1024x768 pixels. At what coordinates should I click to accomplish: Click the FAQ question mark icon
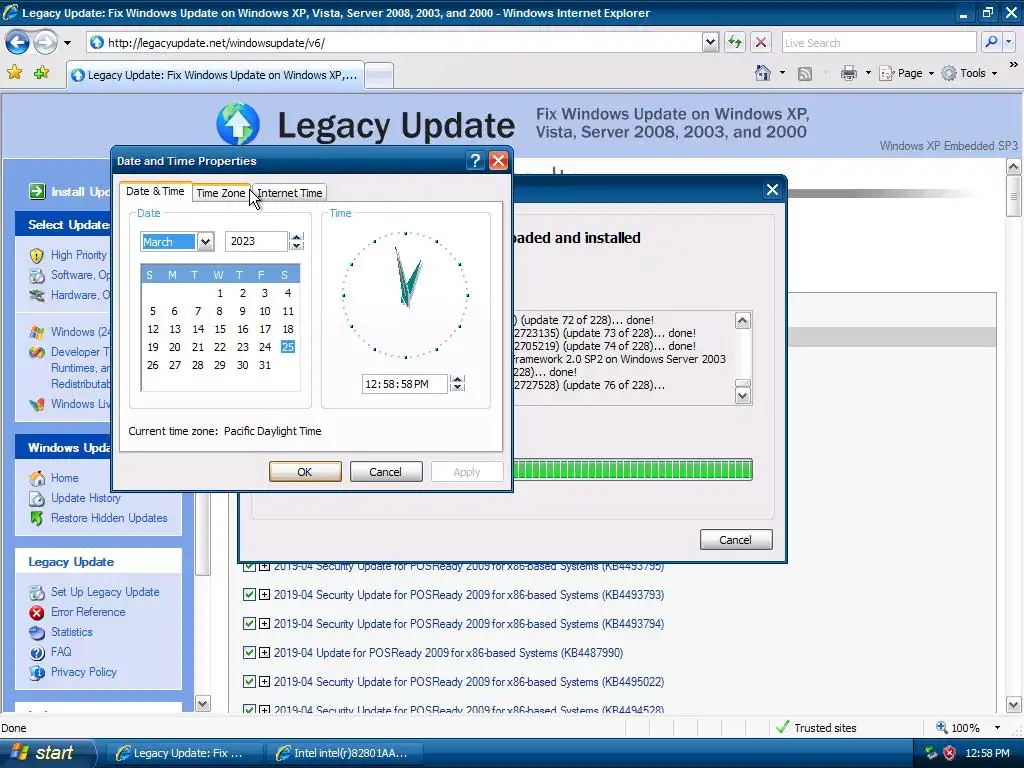click(37, 652)
